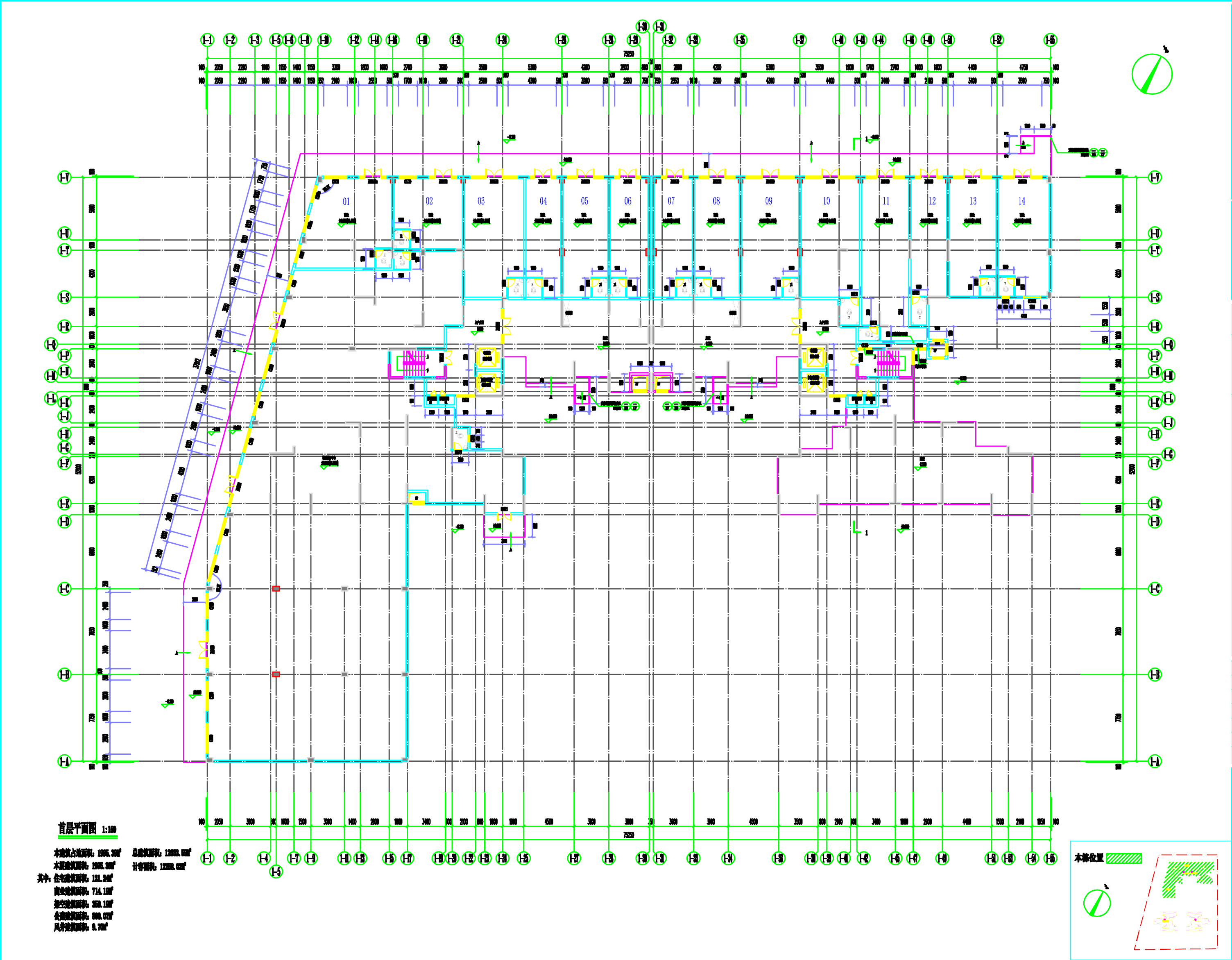Click the 风井建筑面积 area line

[x=80, y=928]
